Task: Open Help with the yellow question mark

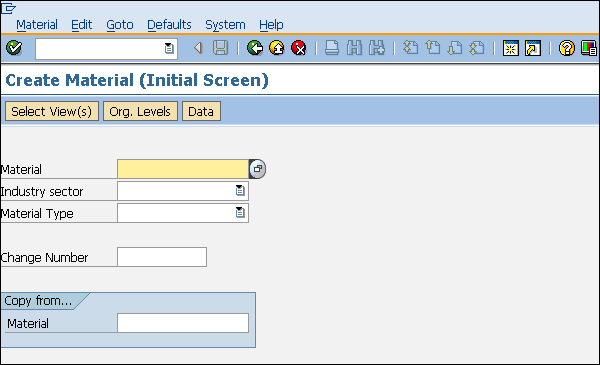Action: tap(566, 48)
